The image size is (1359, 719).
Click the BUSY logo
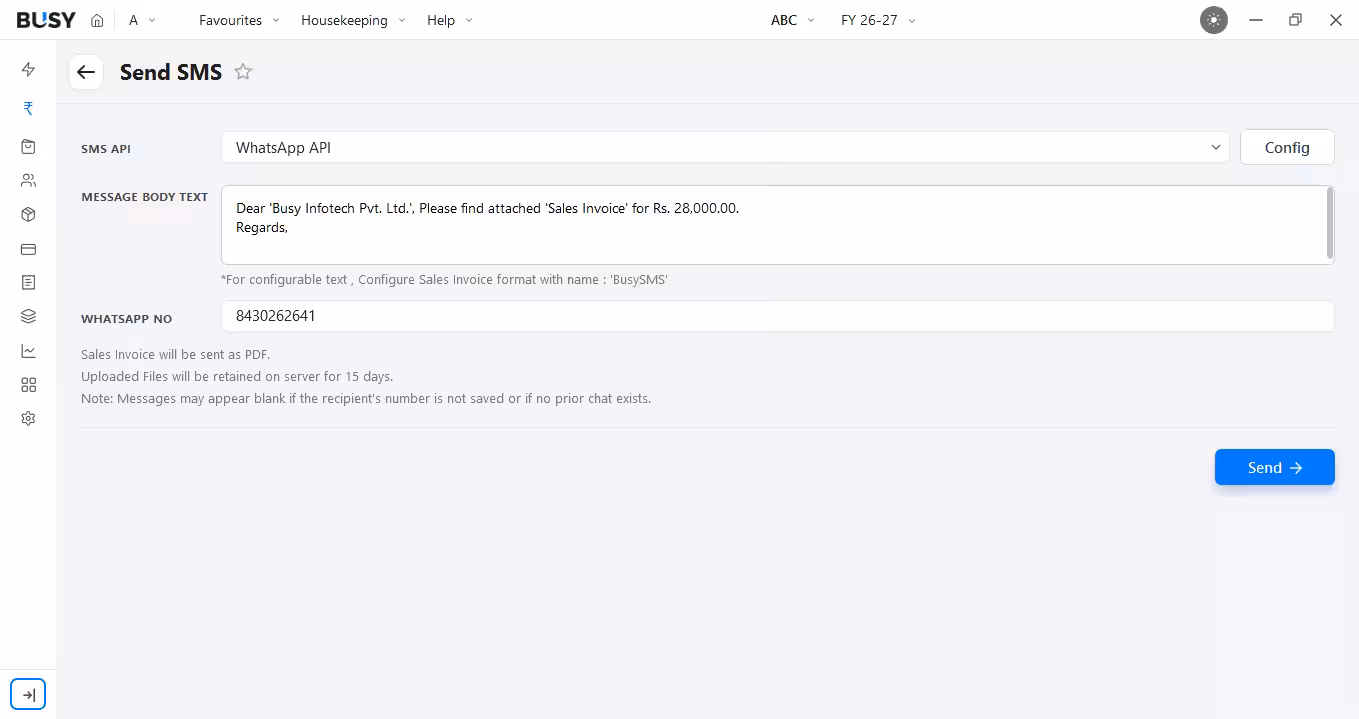[46, 20]
